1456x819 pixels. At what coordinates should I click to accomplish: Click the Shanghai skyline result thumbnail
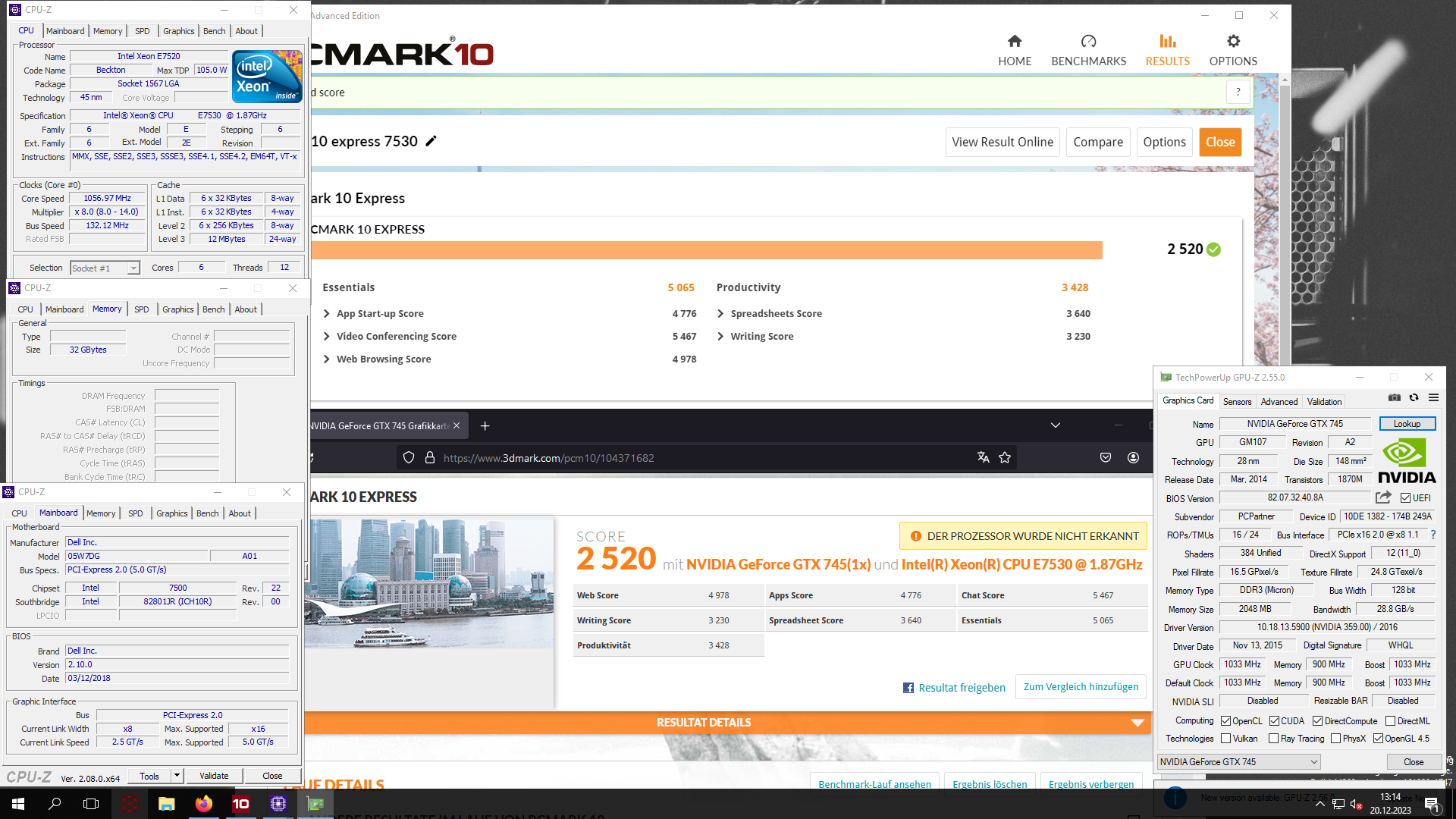(429, 582)
